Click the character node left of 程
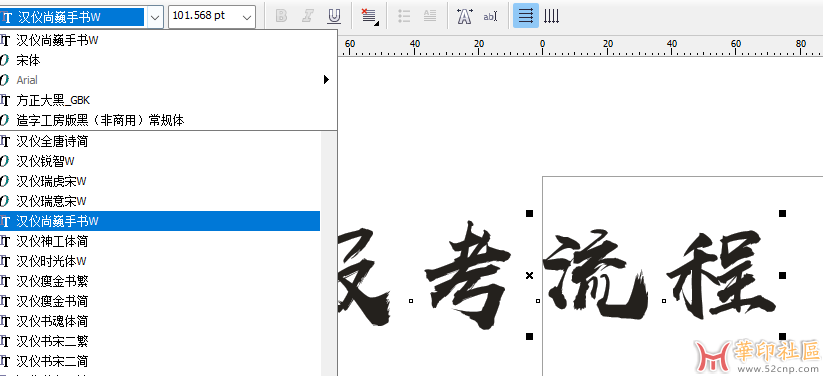 tap(664, 301)
